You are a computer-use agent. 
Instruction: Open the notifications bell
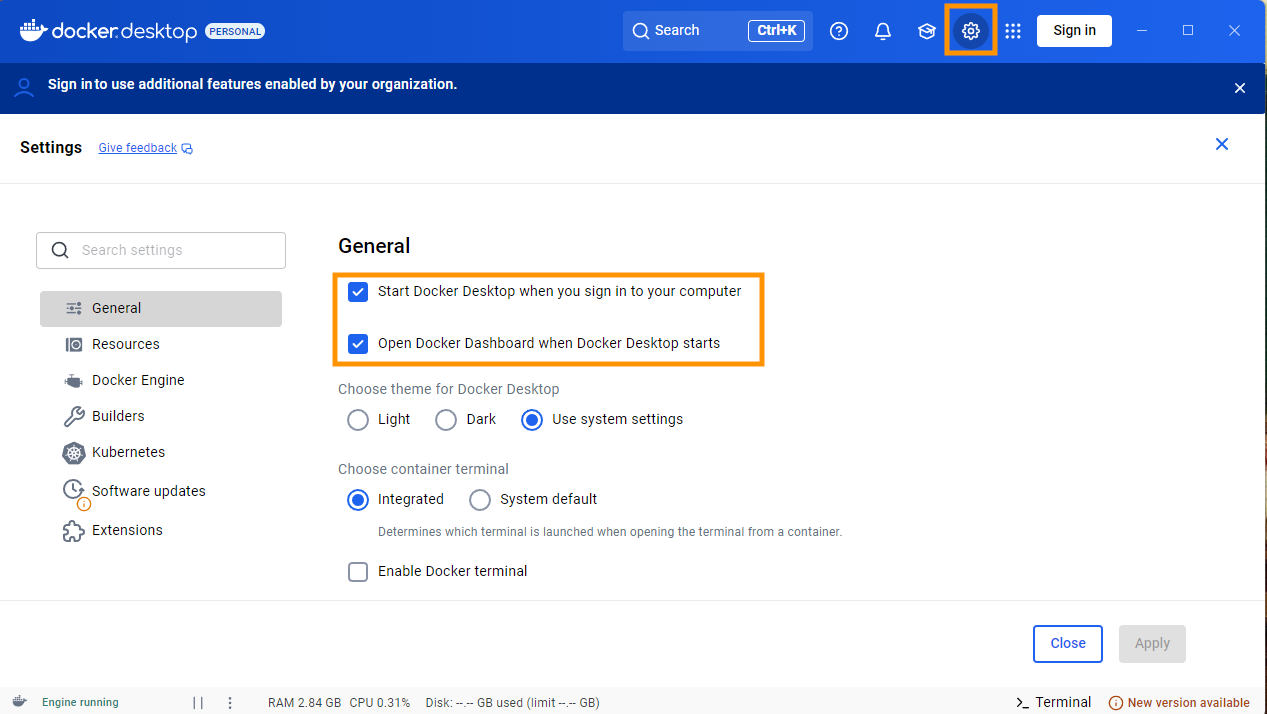point(883,31)
